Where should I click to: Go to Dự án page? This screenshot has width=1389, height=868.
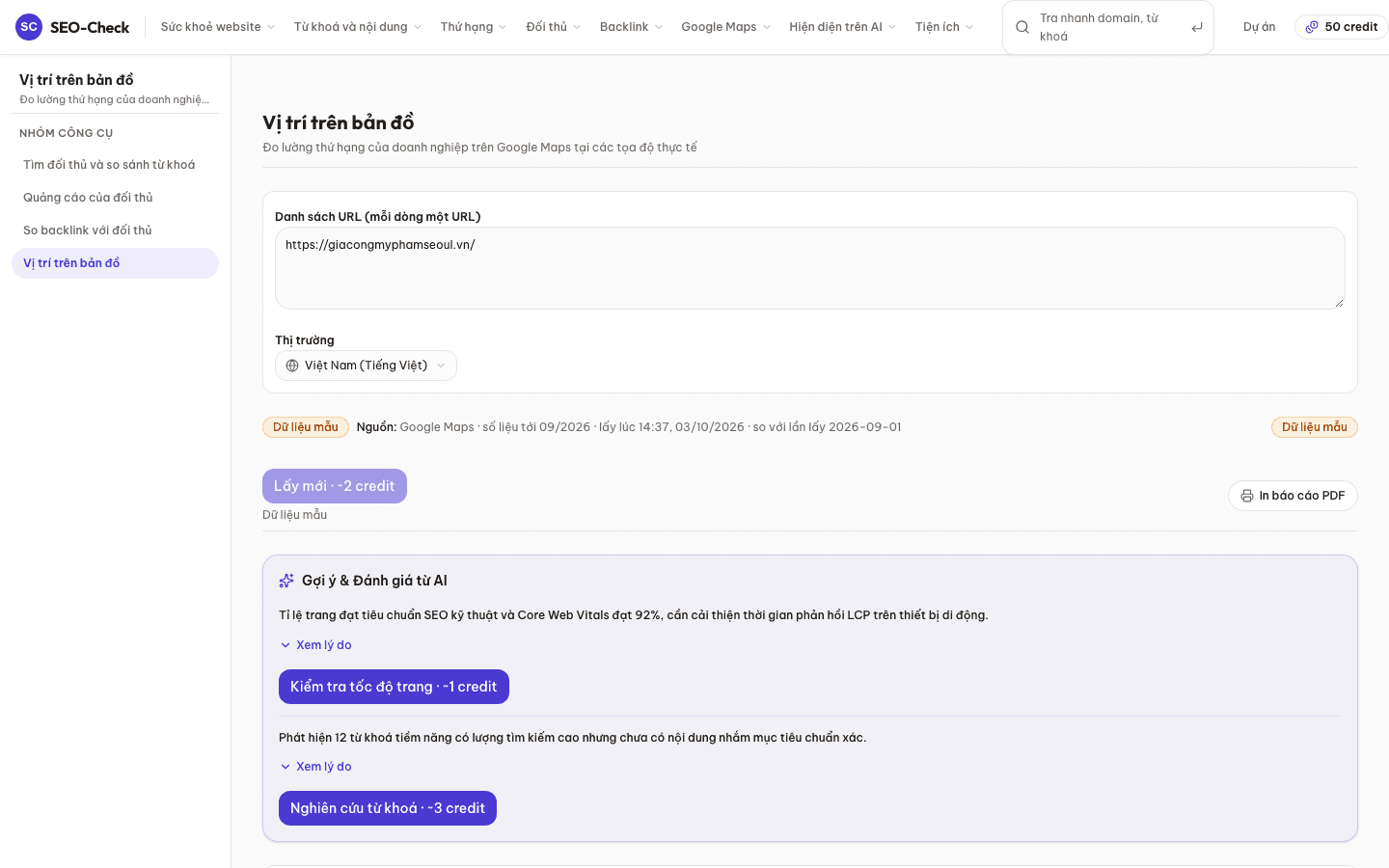pos(1259,27)
